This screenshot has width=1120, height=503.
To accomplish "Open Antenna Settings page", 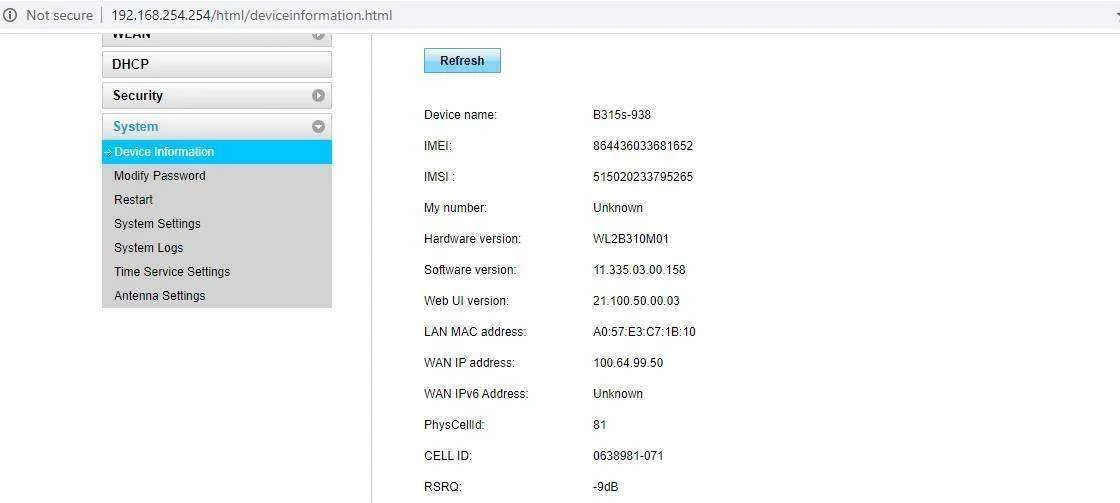I will point(159,296).
